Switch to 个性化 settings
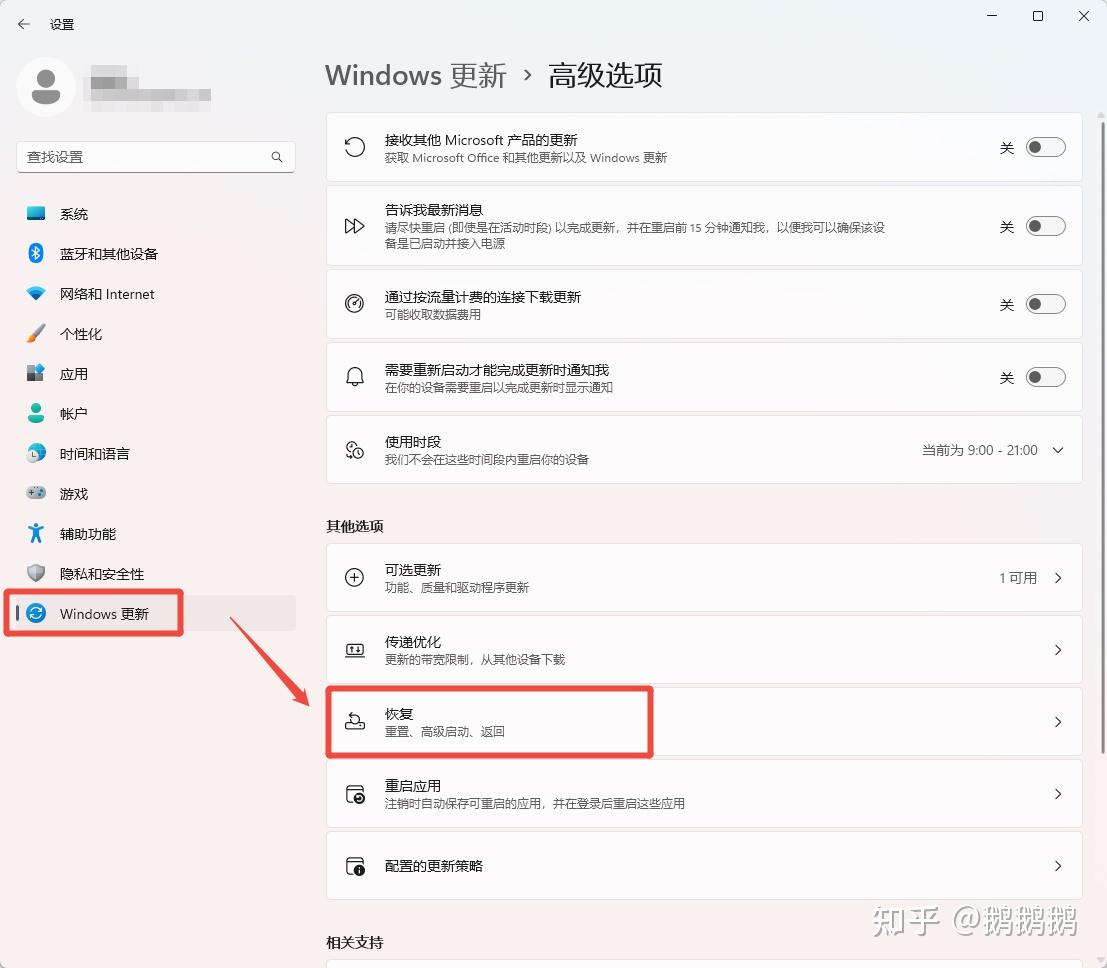Image resolution: width=1107 pixels, height=968 pixels. (155, 333)
